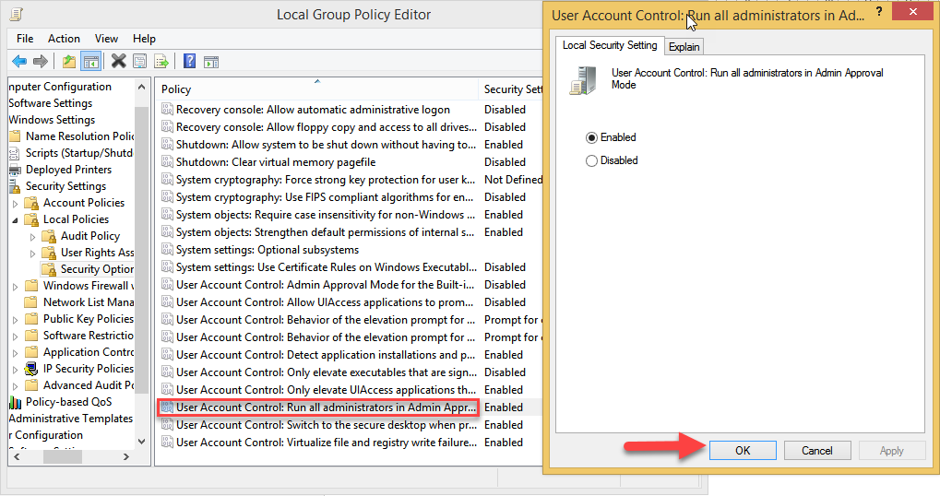
Task: Click the Security Options folder icon
Action: pyautogui.click(x=49, y=269)
